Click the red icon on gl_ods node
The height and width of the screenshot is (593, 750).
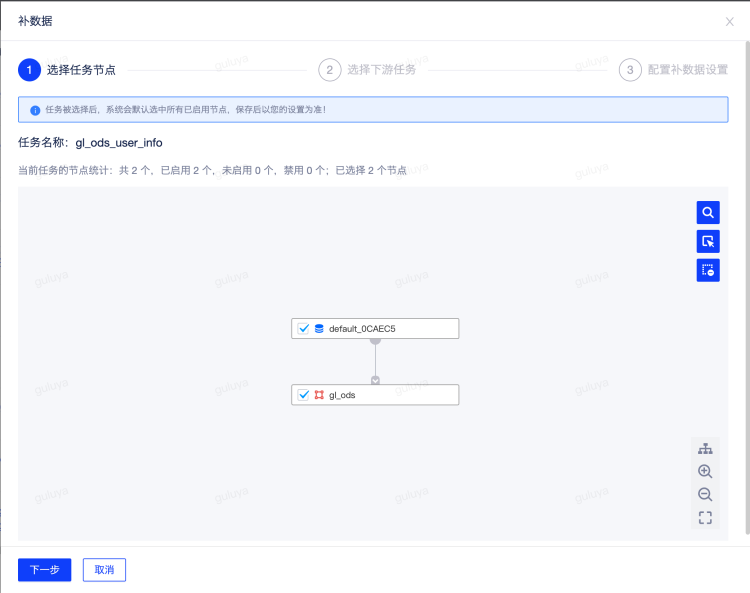click(319, 395)
